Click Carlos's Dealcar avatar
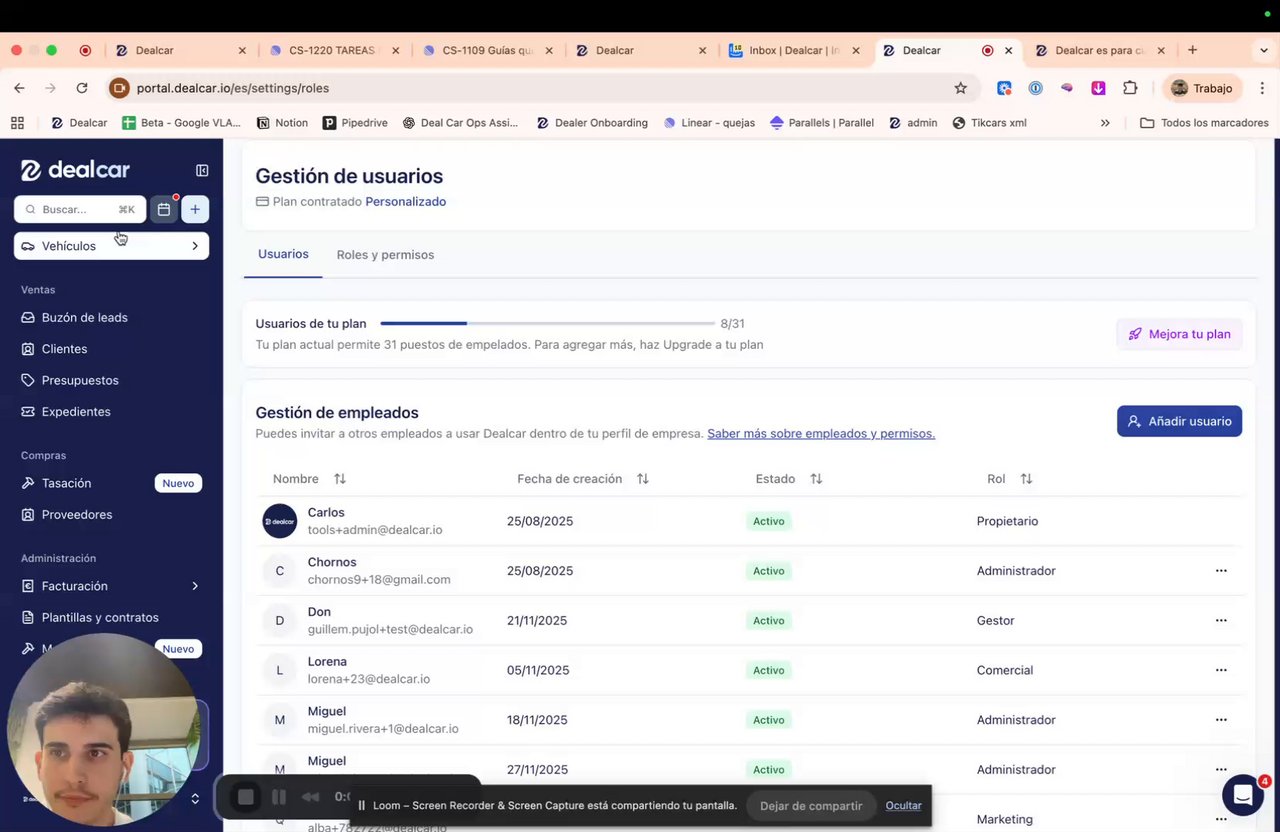Screen dimensions: 1280x832 click(280, 521)
